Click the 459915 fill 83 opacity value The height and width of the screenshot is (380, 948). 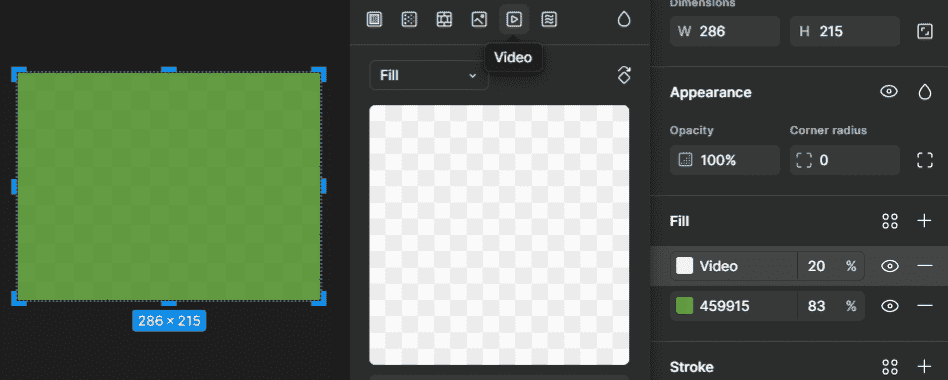click(816, 306)
